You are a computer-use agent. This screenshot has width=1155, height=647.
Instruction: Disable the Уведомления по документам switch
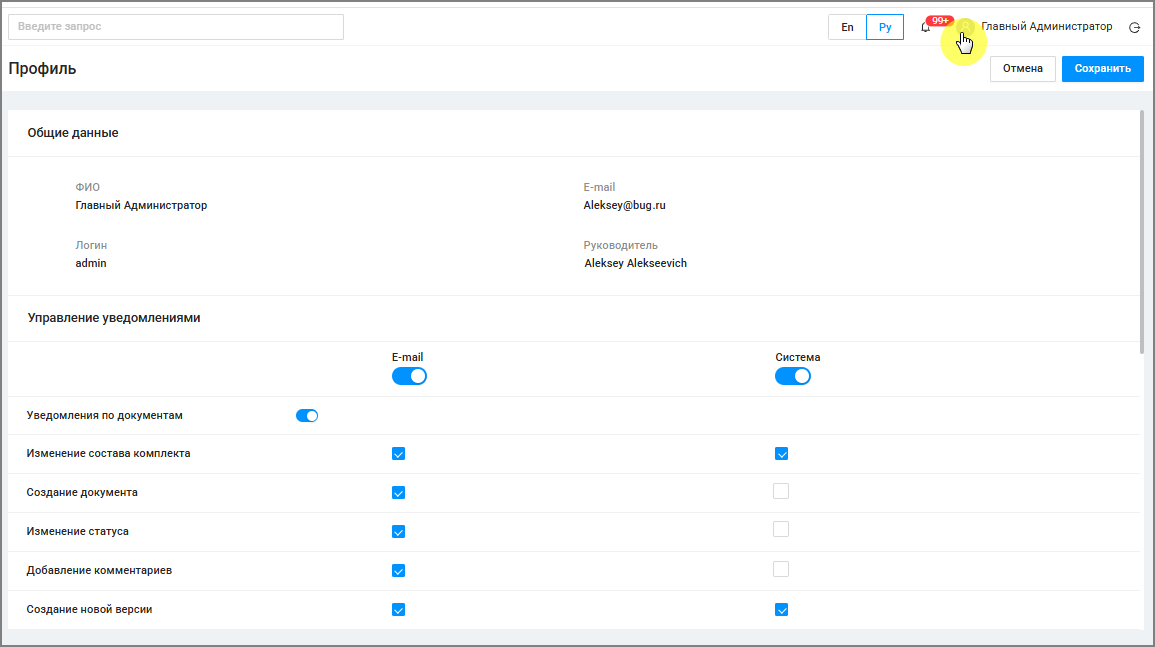[x=307, y=416]
